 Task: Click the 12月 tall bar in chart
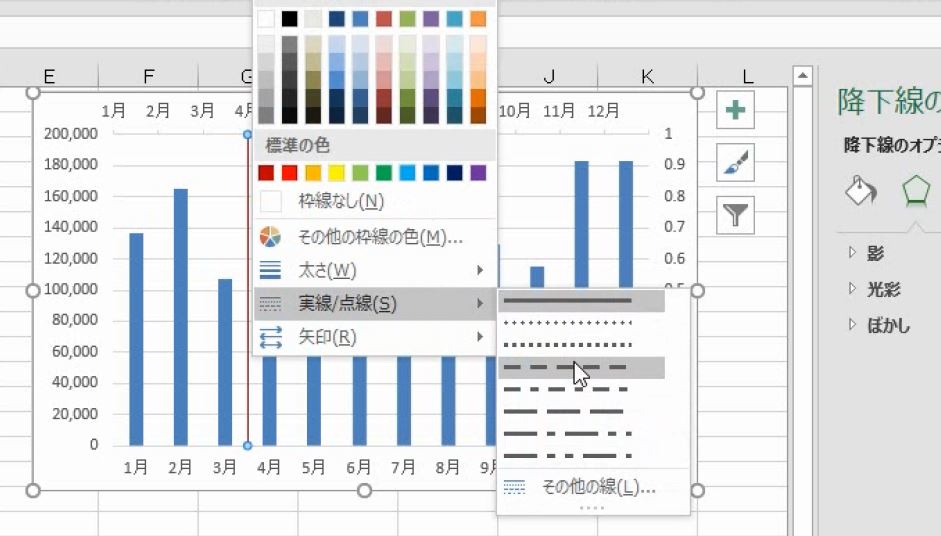point(626,224)
